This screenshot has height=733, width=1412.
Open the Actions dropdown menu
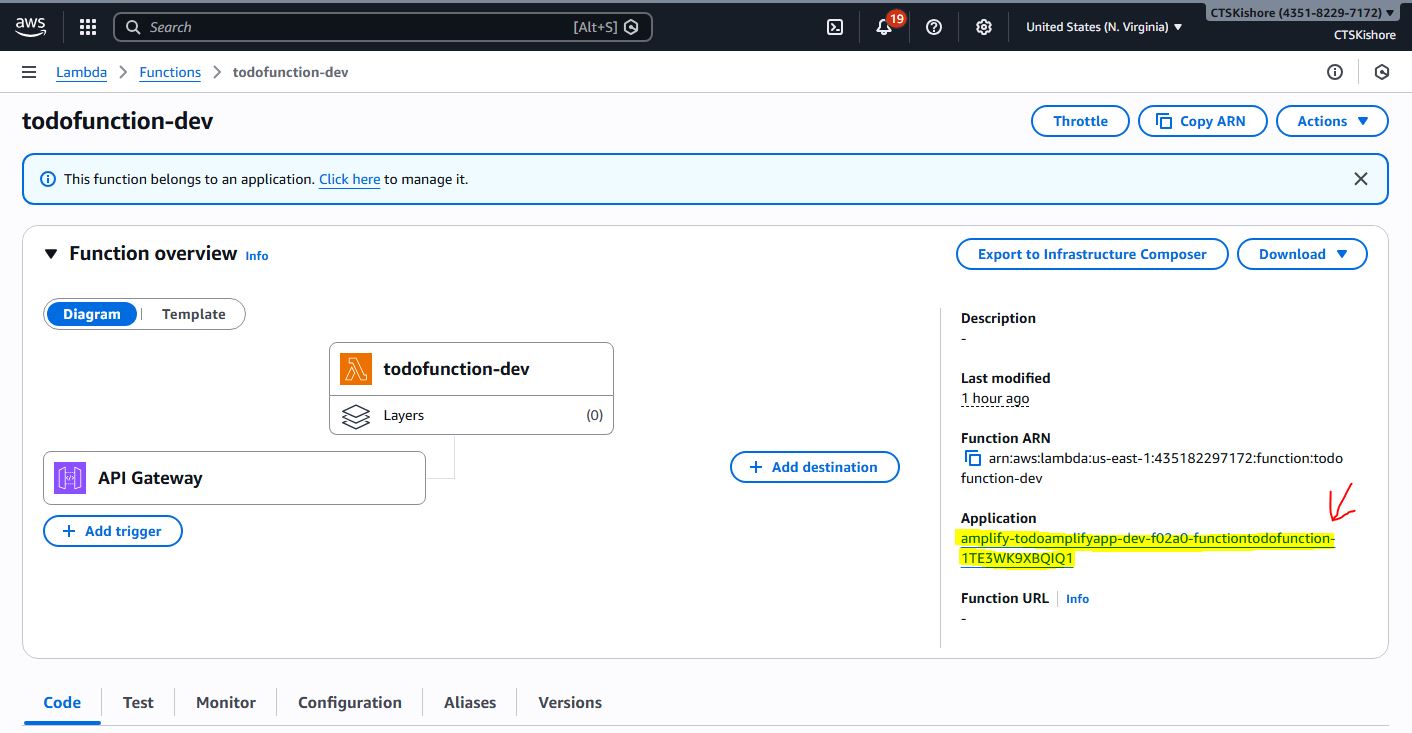(1332, 121)
